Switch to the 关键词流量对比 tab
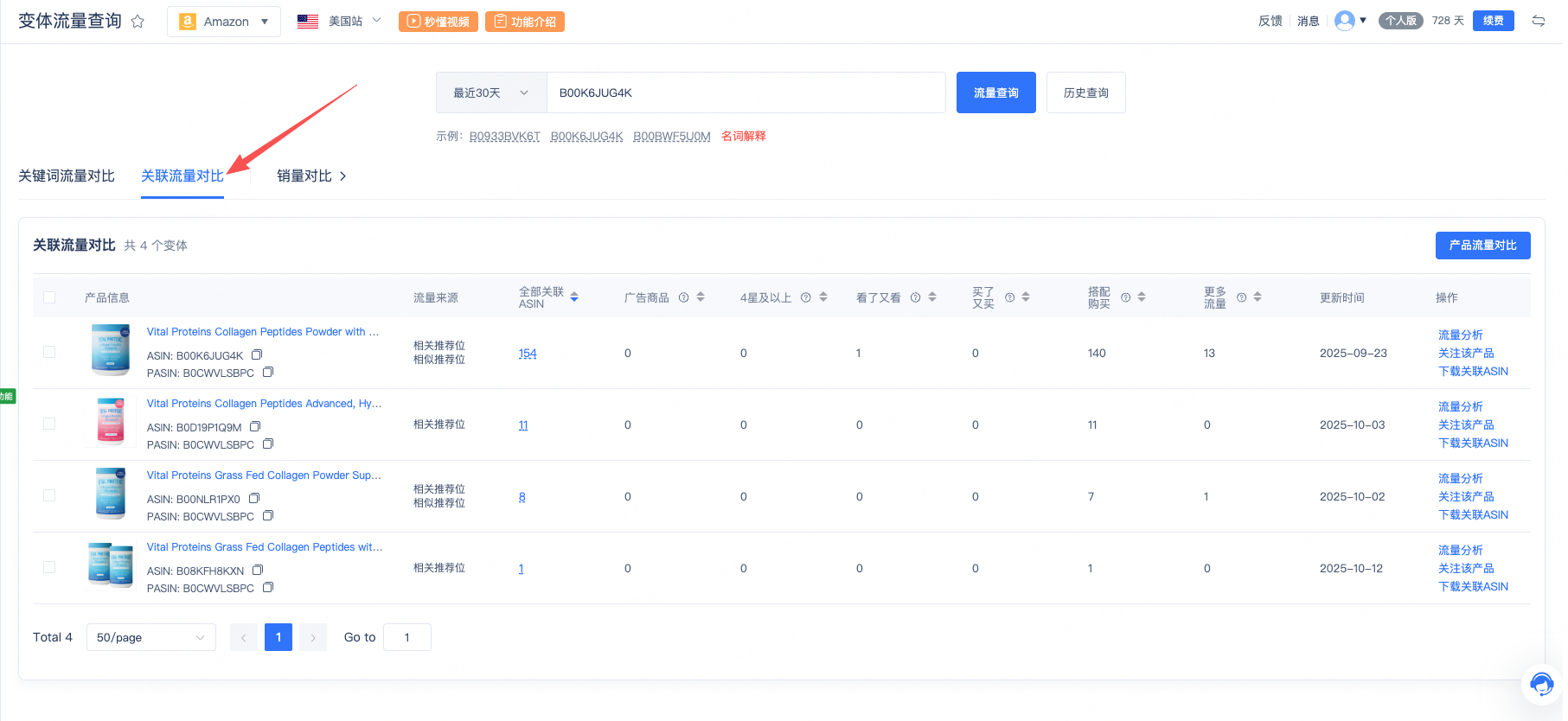 67,176
